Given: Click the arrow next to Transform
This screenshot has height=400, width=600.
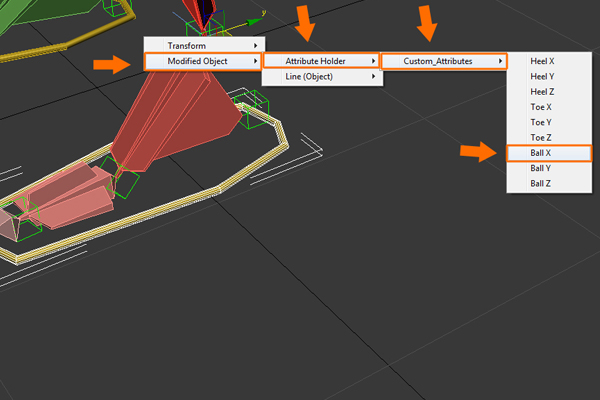Looking at the screenshot, I should 256,46.
